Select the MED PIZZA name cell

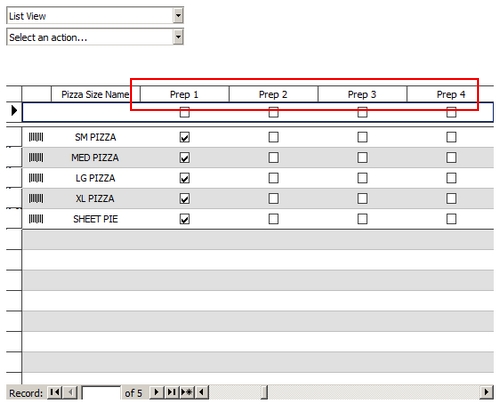(95, 157)
